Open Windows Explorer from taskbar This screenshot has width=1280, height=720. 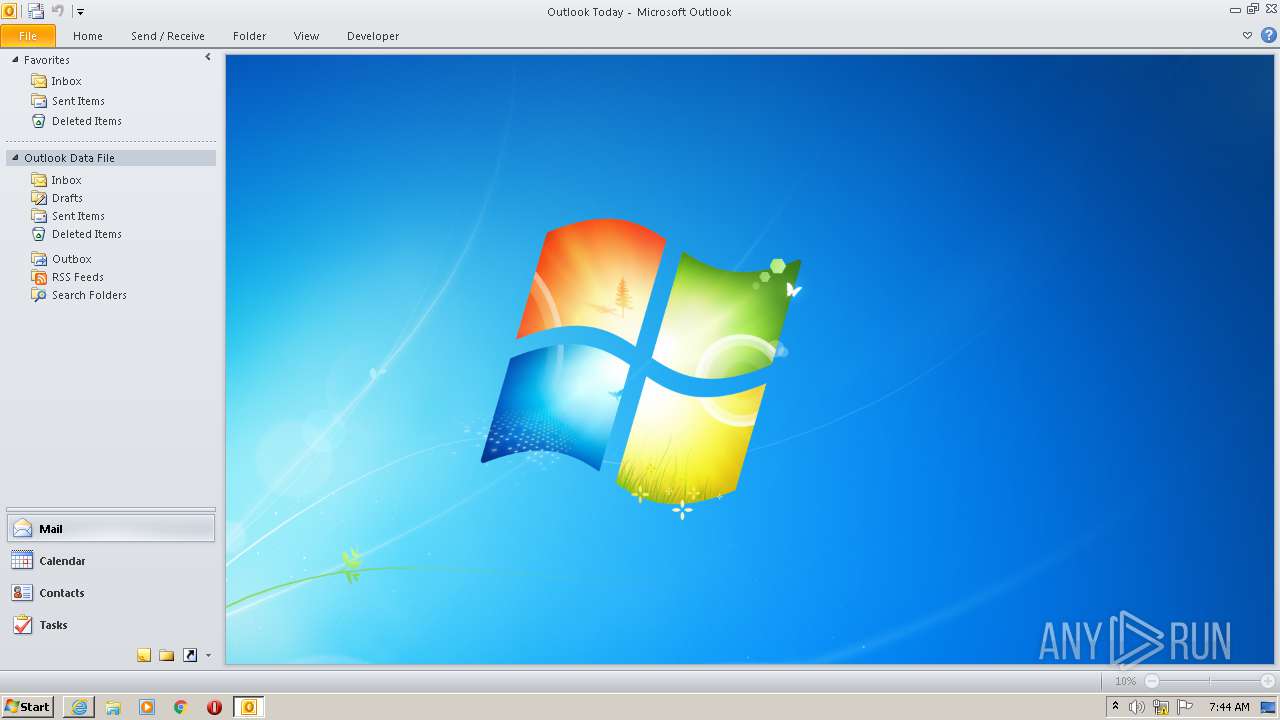click(x=113, y=707)
